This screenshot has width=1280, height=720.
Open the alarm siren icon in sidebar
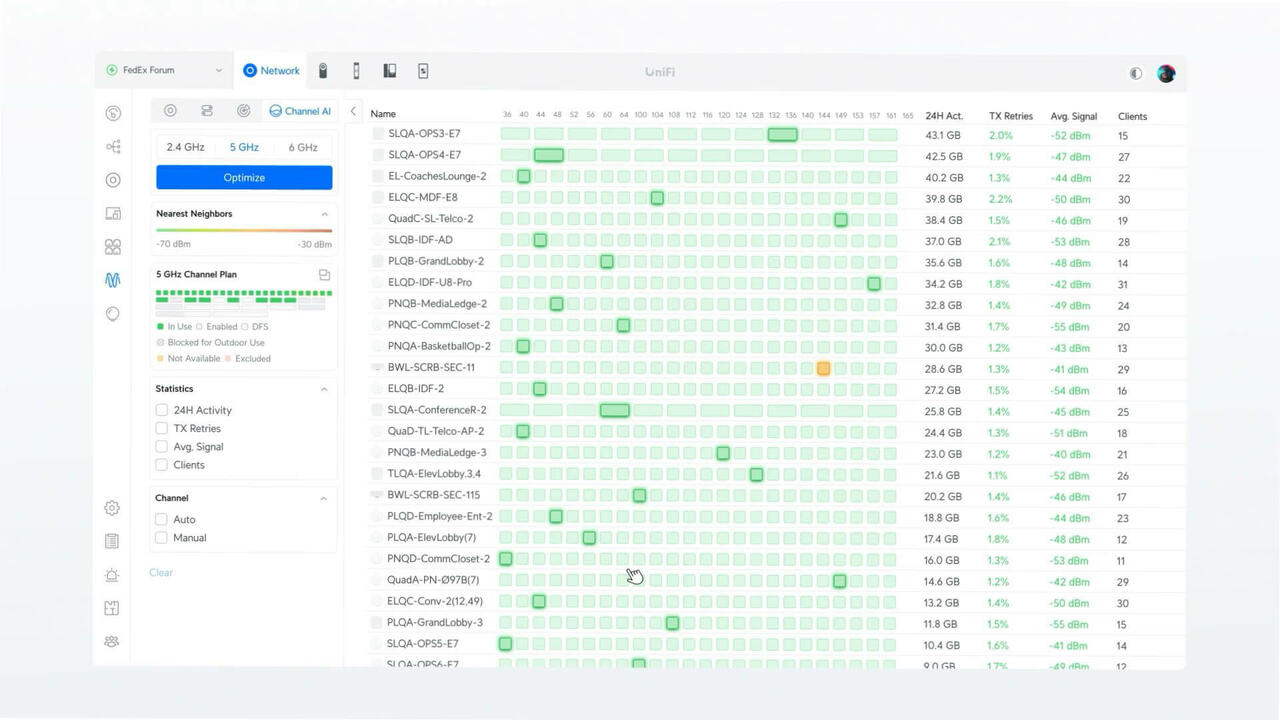(112, 575)
